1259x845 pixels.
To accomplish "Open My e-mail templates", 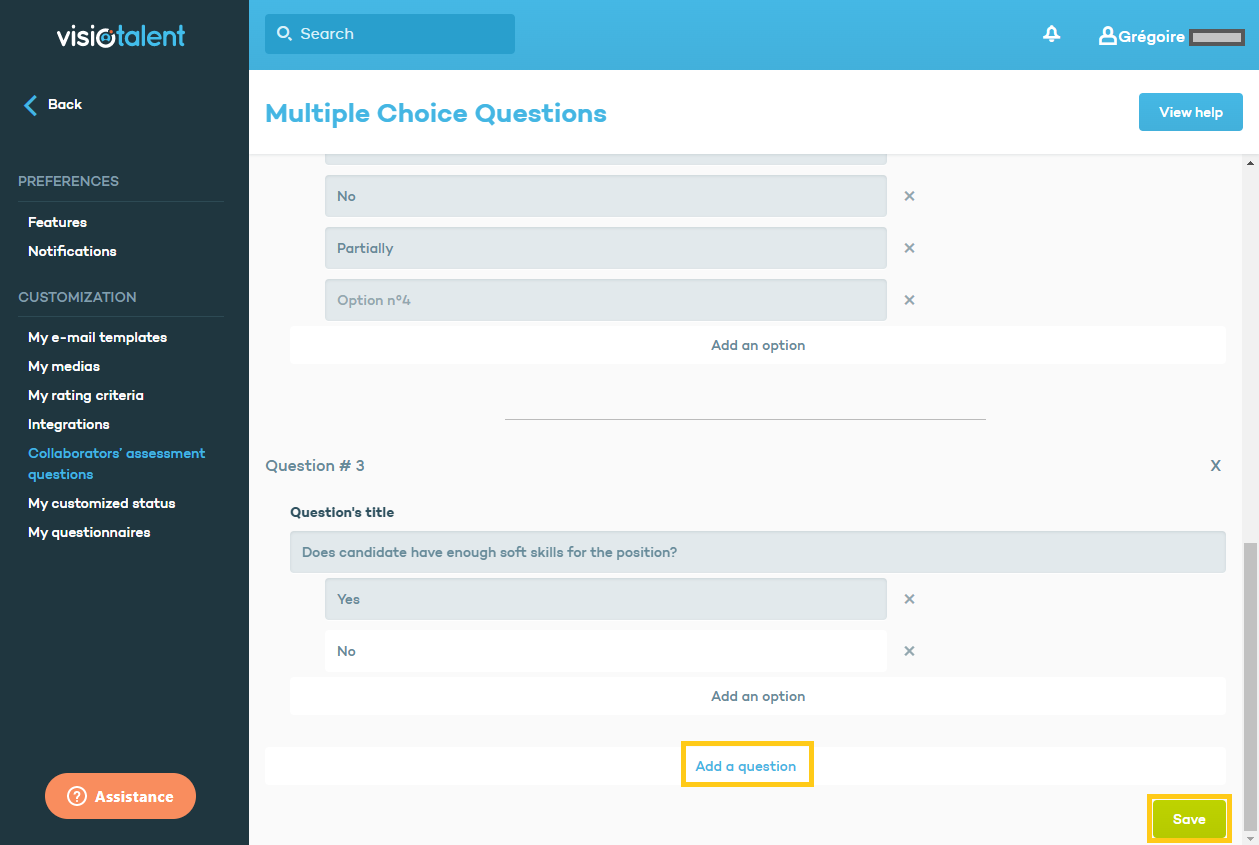I will [x=97, y=337].
